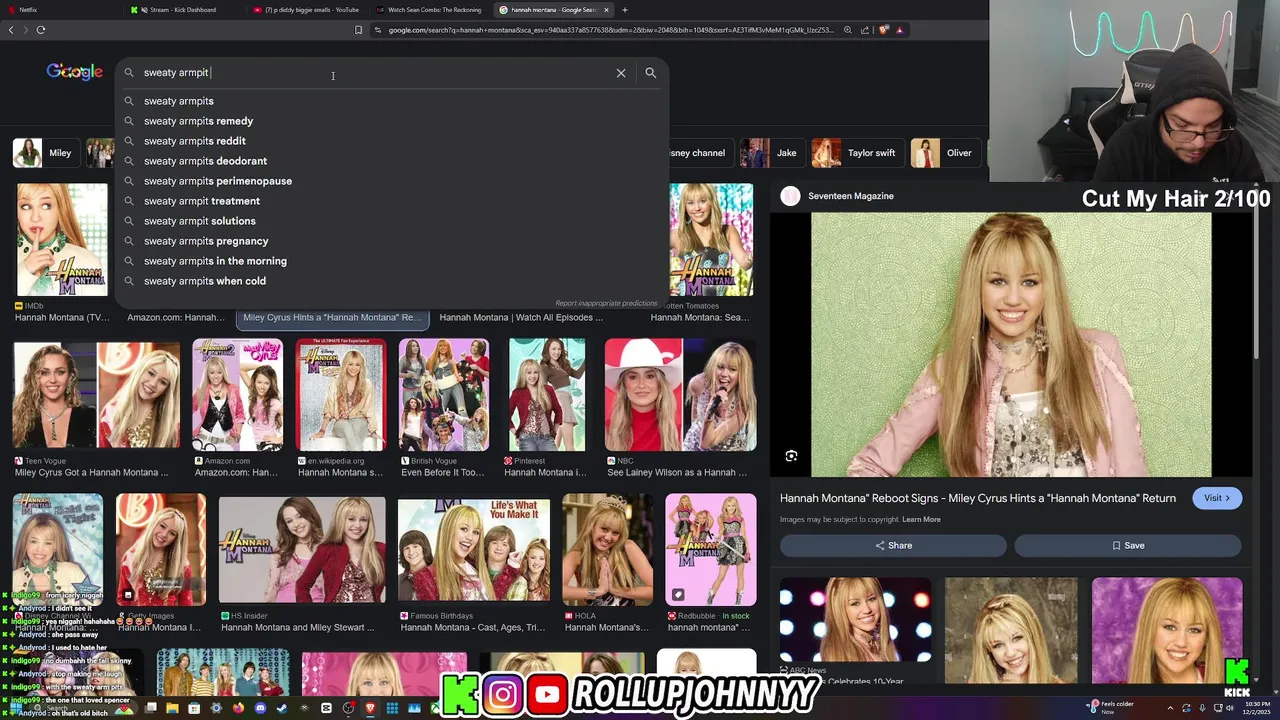This screenshot has width=1280, height=720.
Task: Open Steam from the taskbar
Action: coord(282,708)
